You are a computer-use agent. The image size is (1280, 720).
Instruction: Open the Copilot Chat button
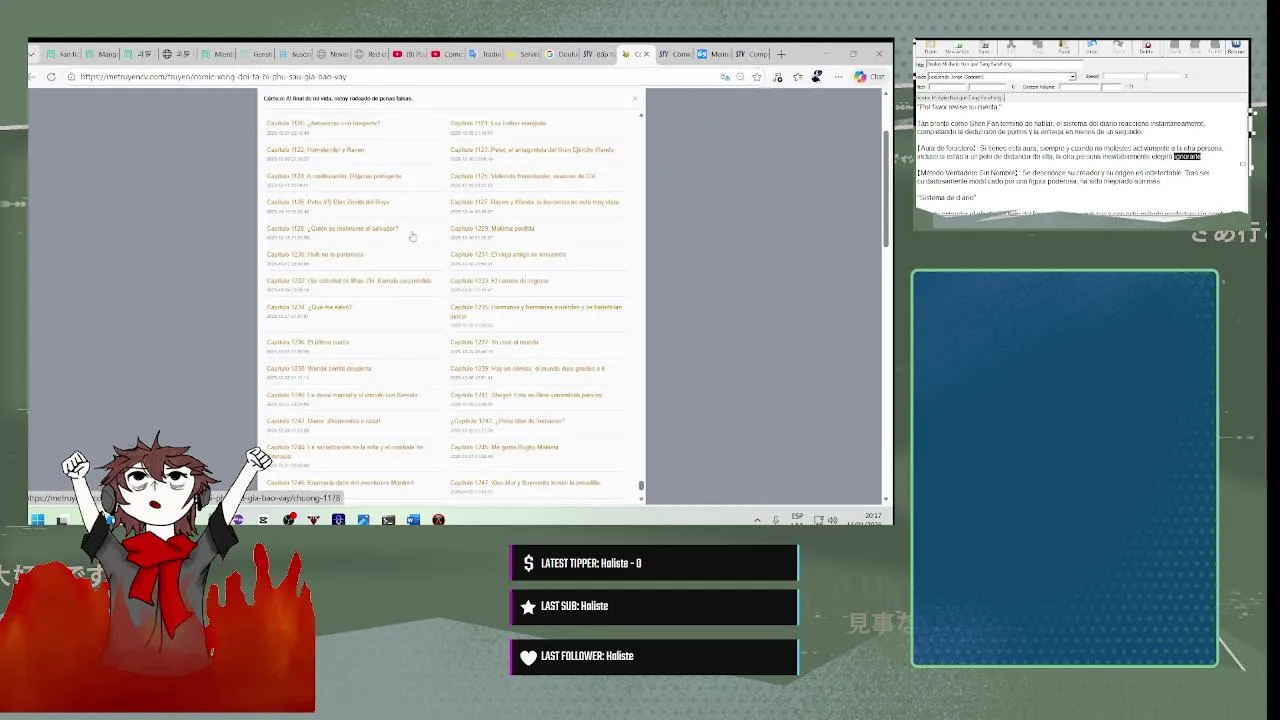pos(869,77)
